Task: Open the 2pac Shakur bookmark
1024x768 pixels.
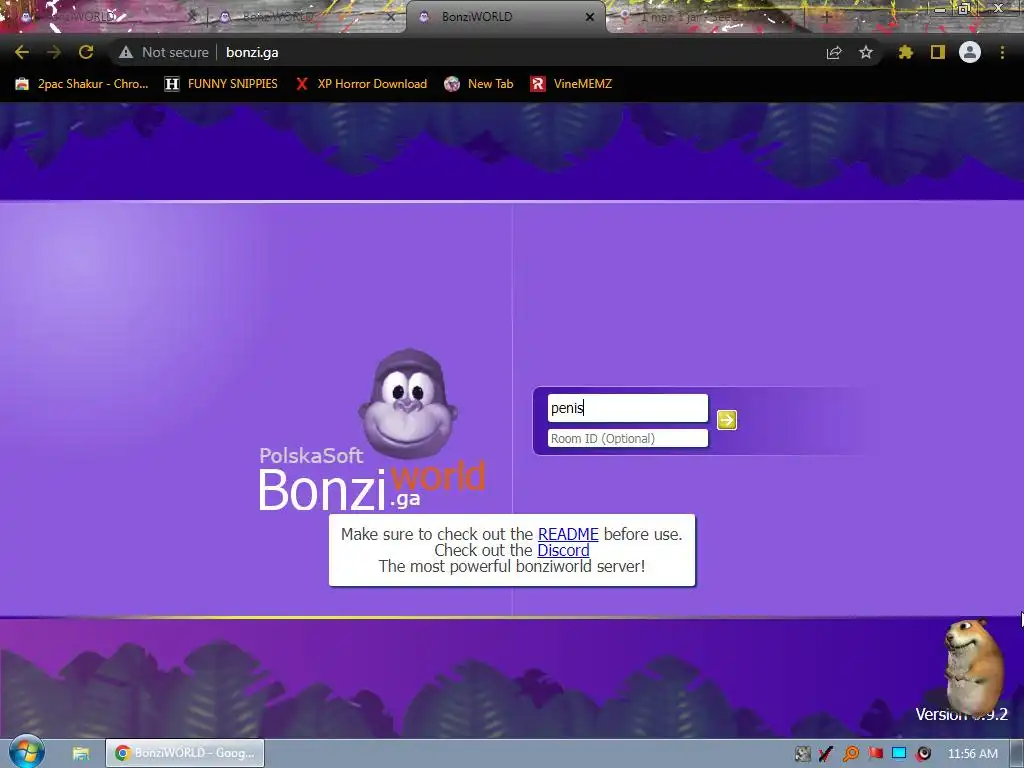Action: (x=82, y=84)
